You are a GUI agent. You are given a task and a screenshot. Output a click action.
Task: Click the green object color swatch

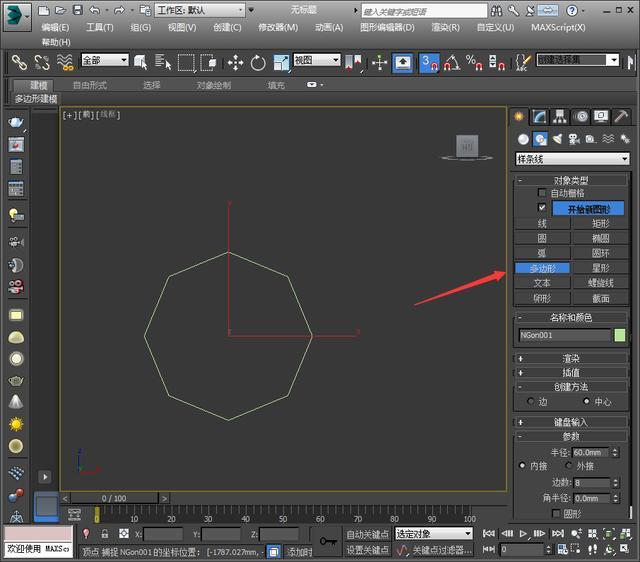[x=620, y=336]
